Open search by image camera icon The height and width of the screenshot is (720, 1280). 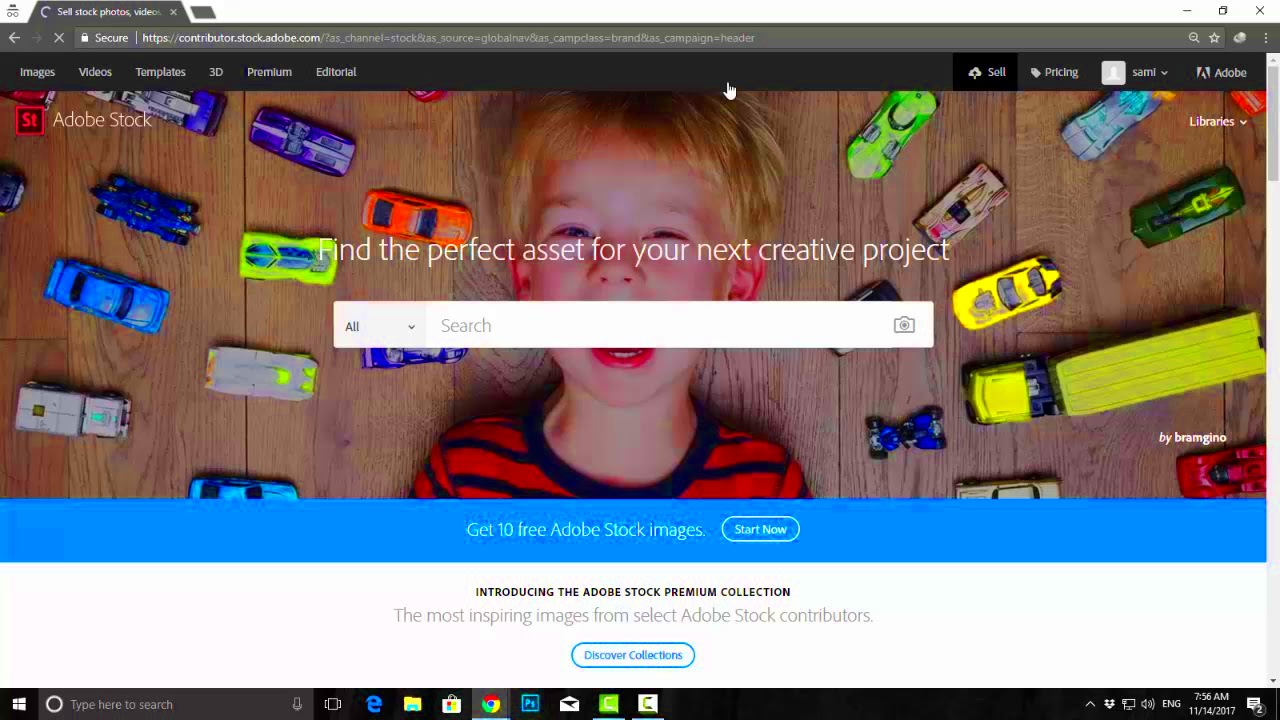(903, 325)
